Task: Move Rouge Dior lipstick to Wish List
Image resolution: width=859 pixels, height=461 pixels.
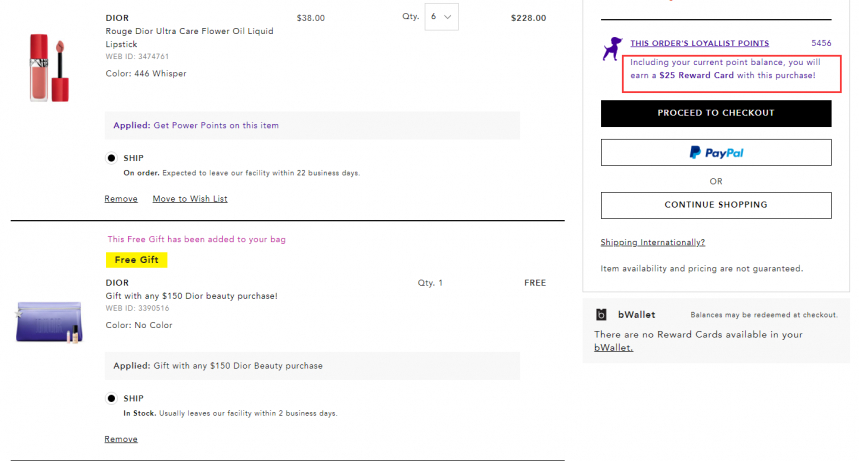Action: tap(190, 199)
